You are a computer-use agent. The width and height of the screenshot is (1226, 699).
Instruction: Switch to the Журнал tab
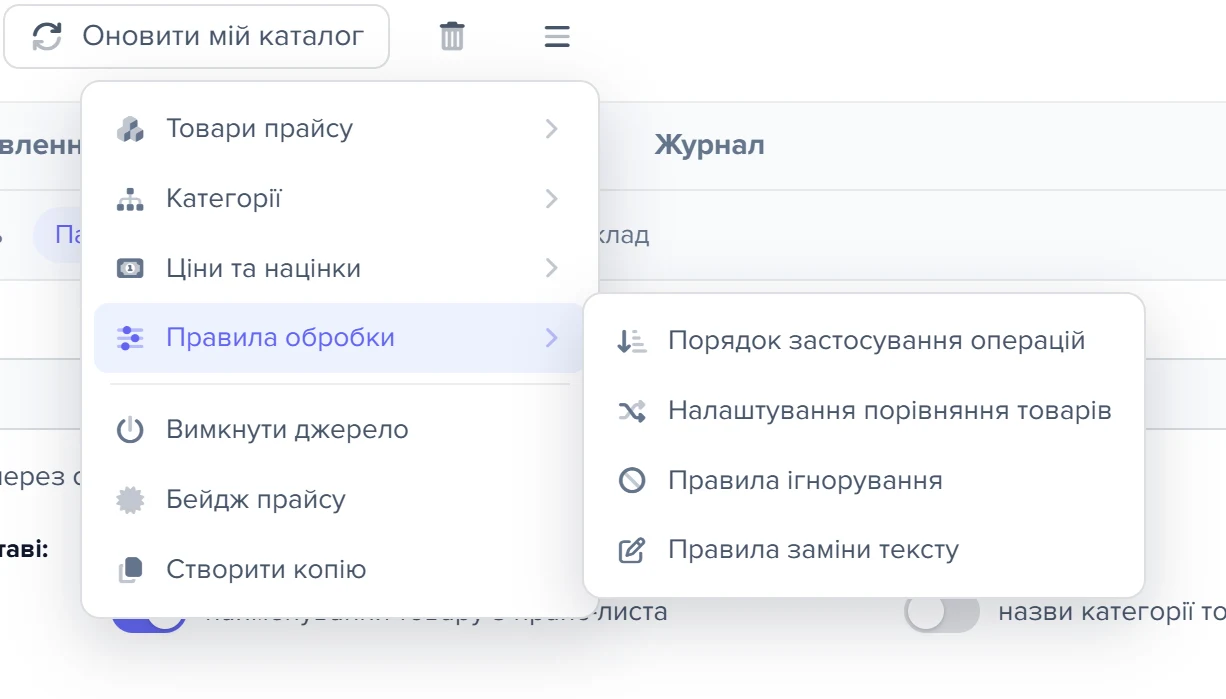709,146
